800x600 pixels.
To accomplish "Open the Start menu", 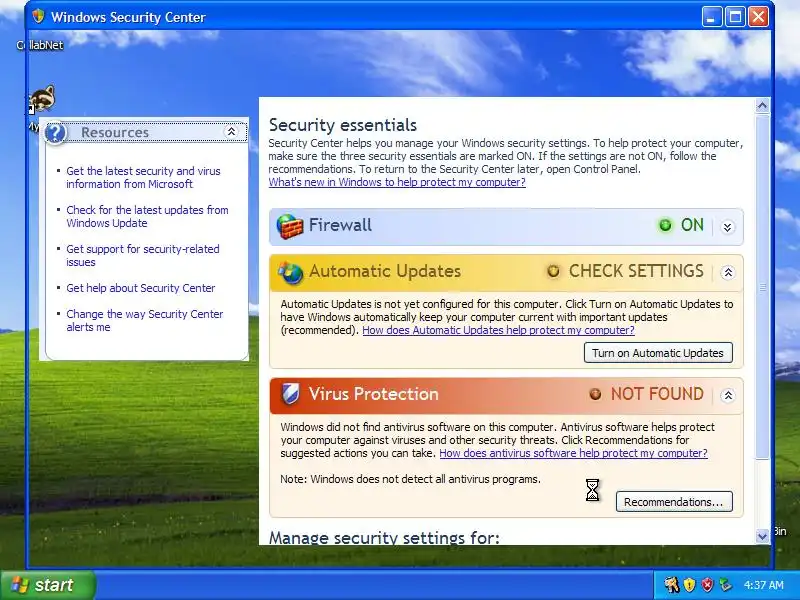I will [48, 585].
